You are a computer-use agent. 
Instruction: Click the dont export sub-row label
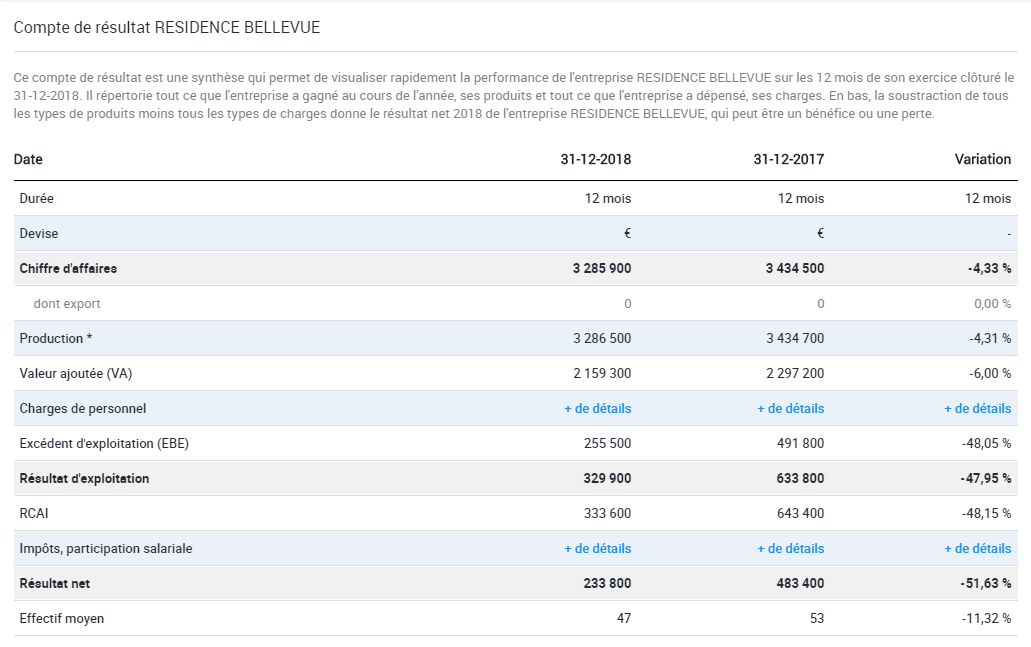coord(67,304)
